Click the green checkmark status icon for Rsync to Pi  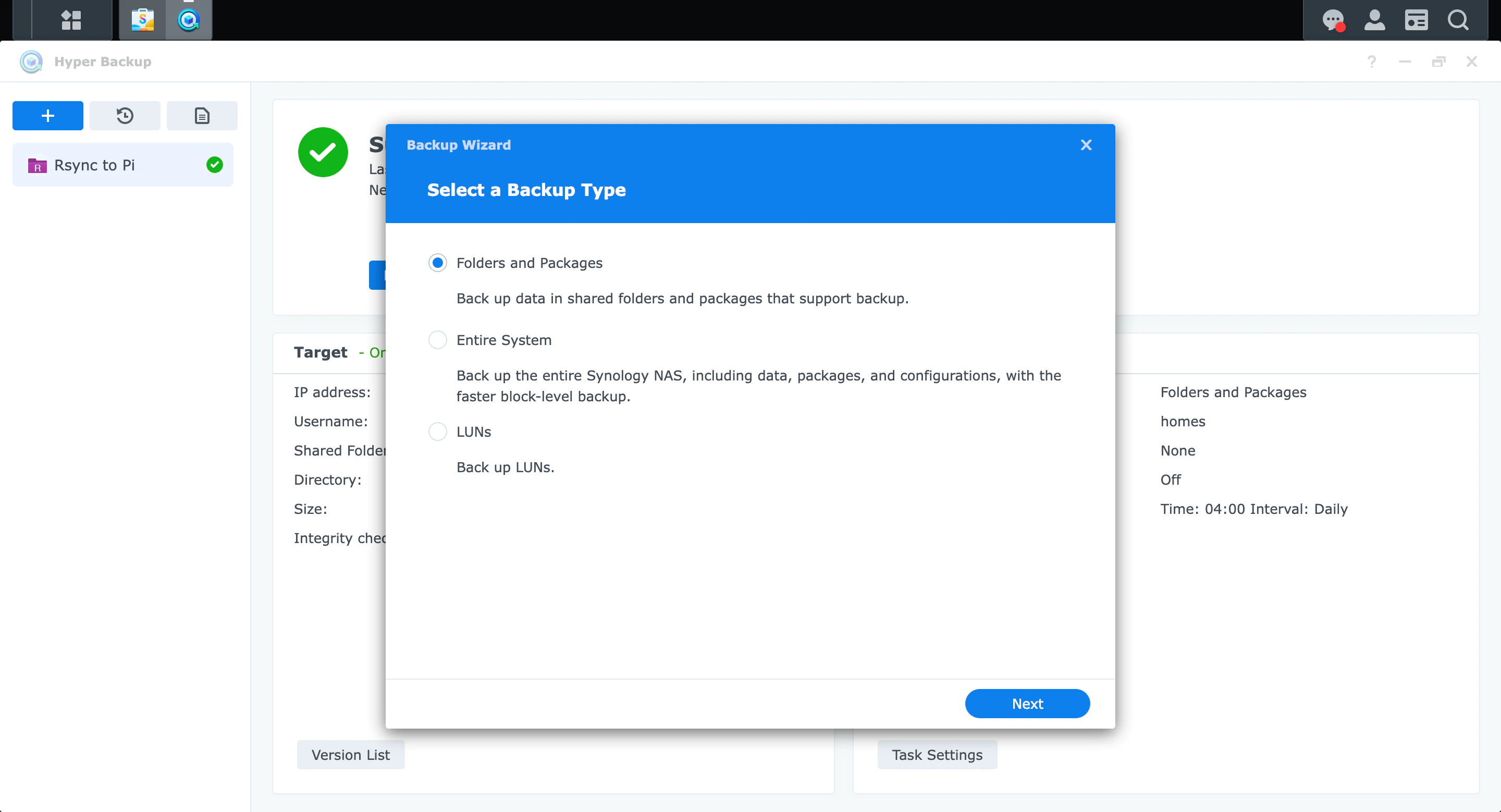tap(215, 165)
